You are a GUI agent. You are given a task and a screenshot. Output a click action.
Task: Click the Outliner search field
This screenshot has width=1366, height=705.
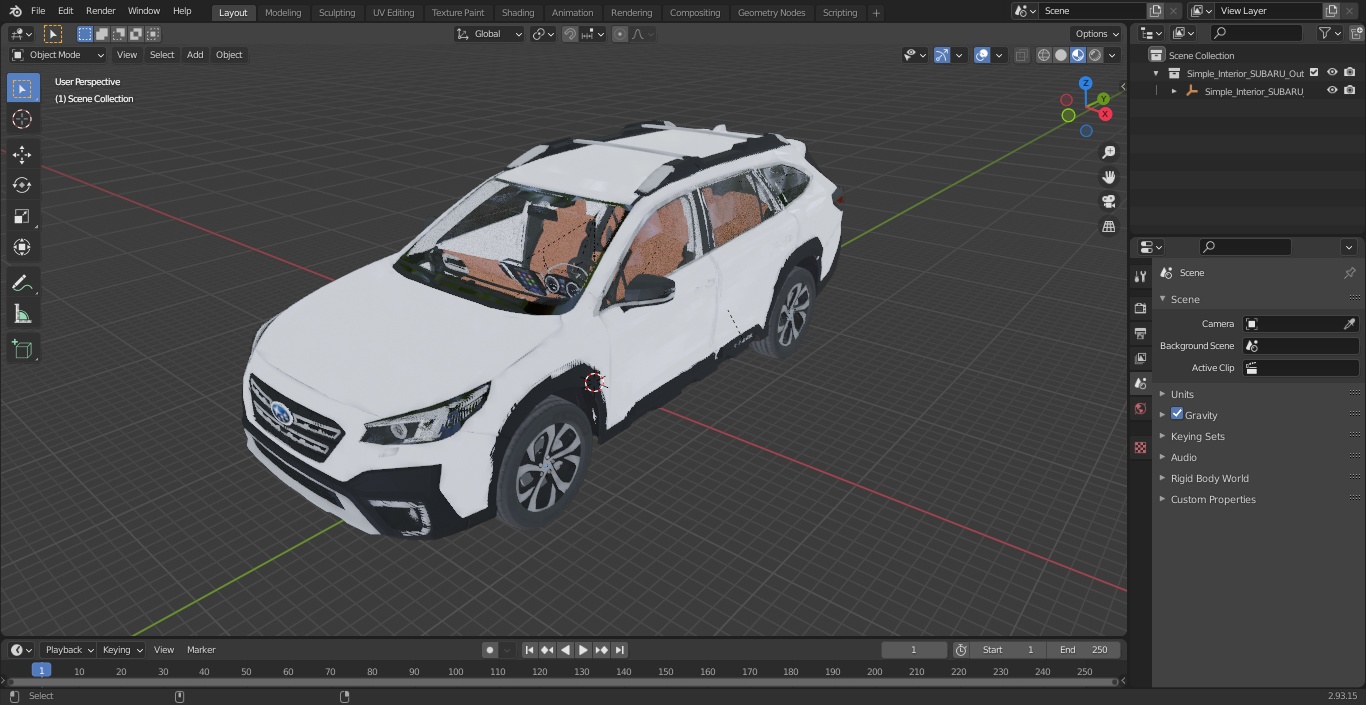pyautogui.click(x=1256, y=33)
